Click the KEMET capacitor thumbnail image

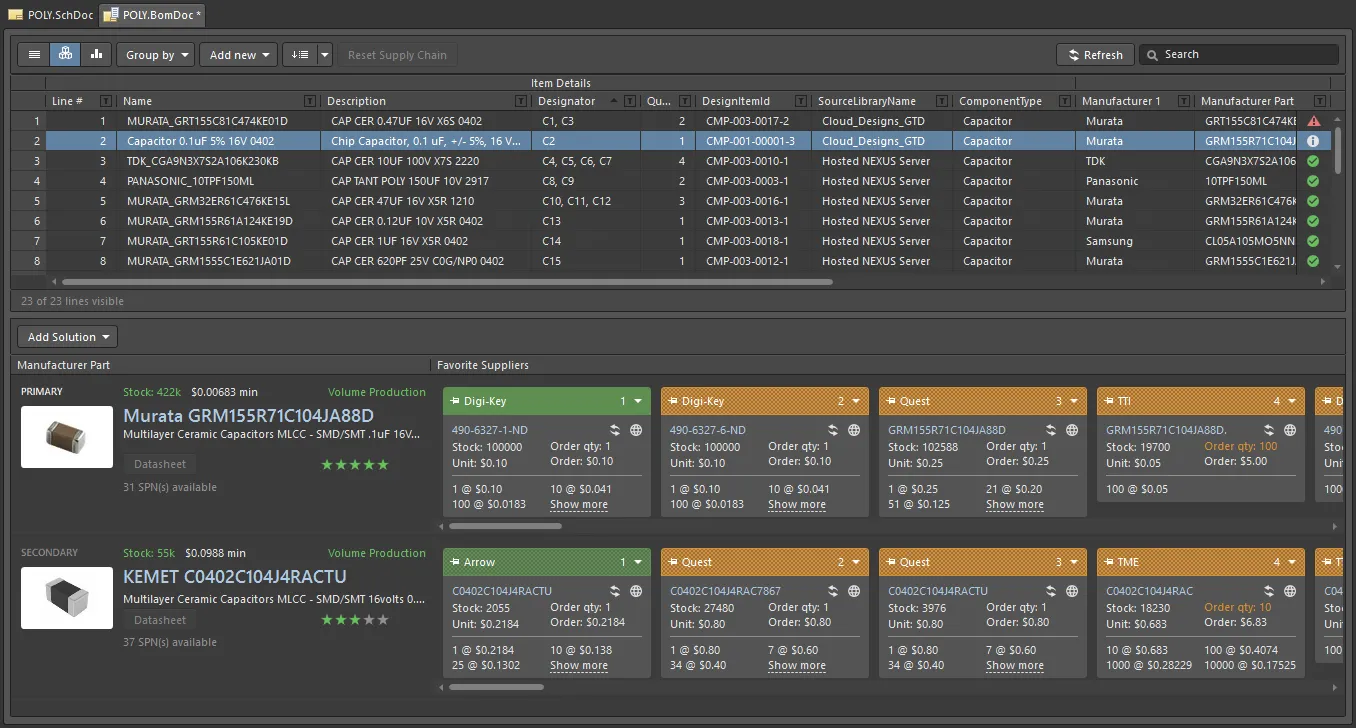click(67, 598)
